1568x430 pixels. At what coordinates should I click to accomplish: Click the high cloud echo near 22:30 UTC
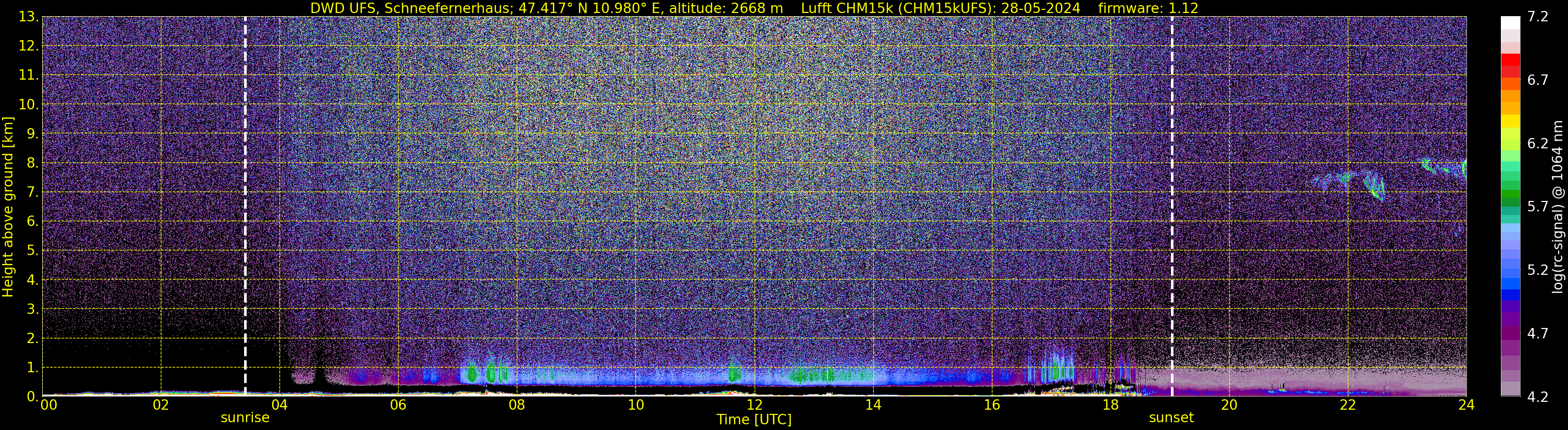click(x=1374, y=185)
